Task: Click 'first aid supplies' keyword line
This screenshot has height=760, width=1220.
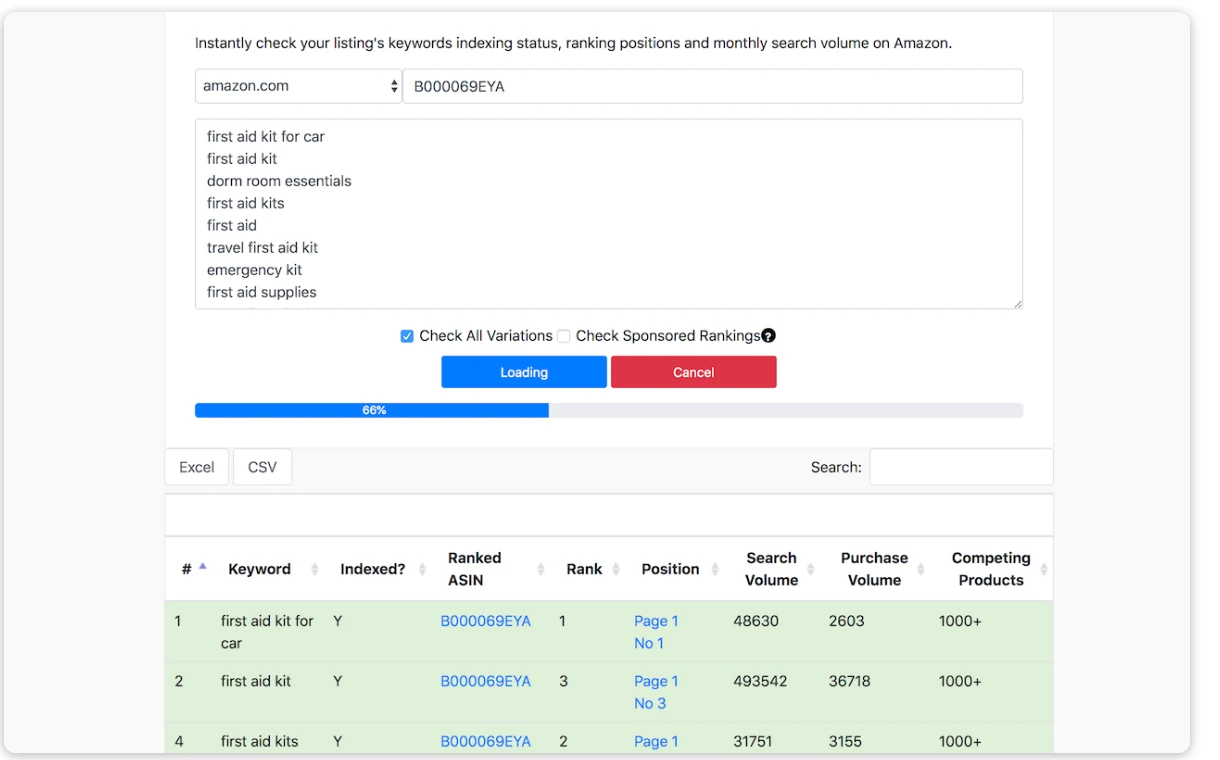Action: tap(262, 292)
